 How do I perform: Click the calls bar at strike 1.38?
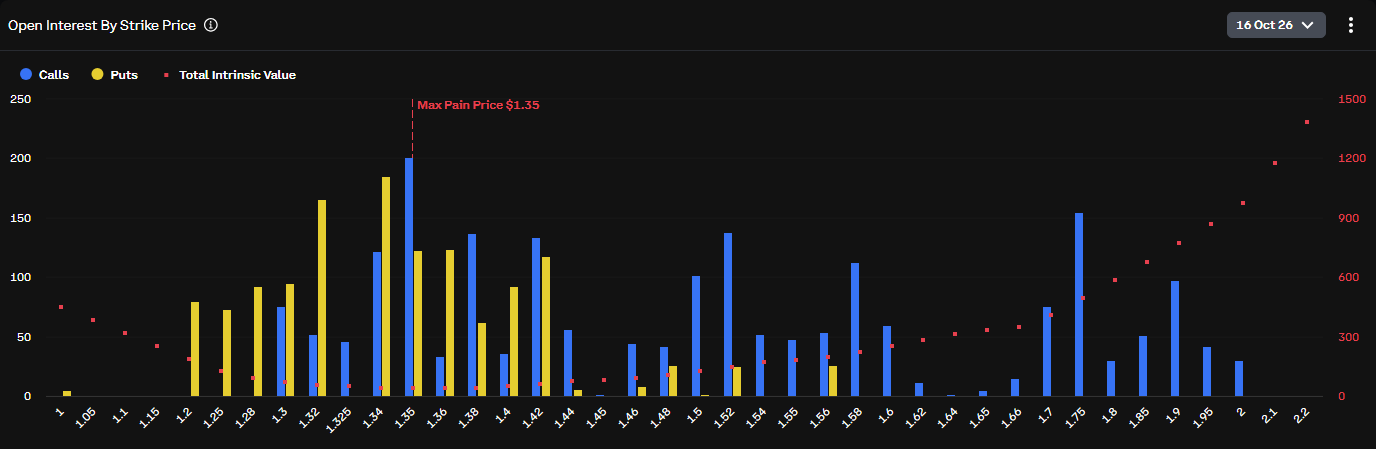pos(472,315)
